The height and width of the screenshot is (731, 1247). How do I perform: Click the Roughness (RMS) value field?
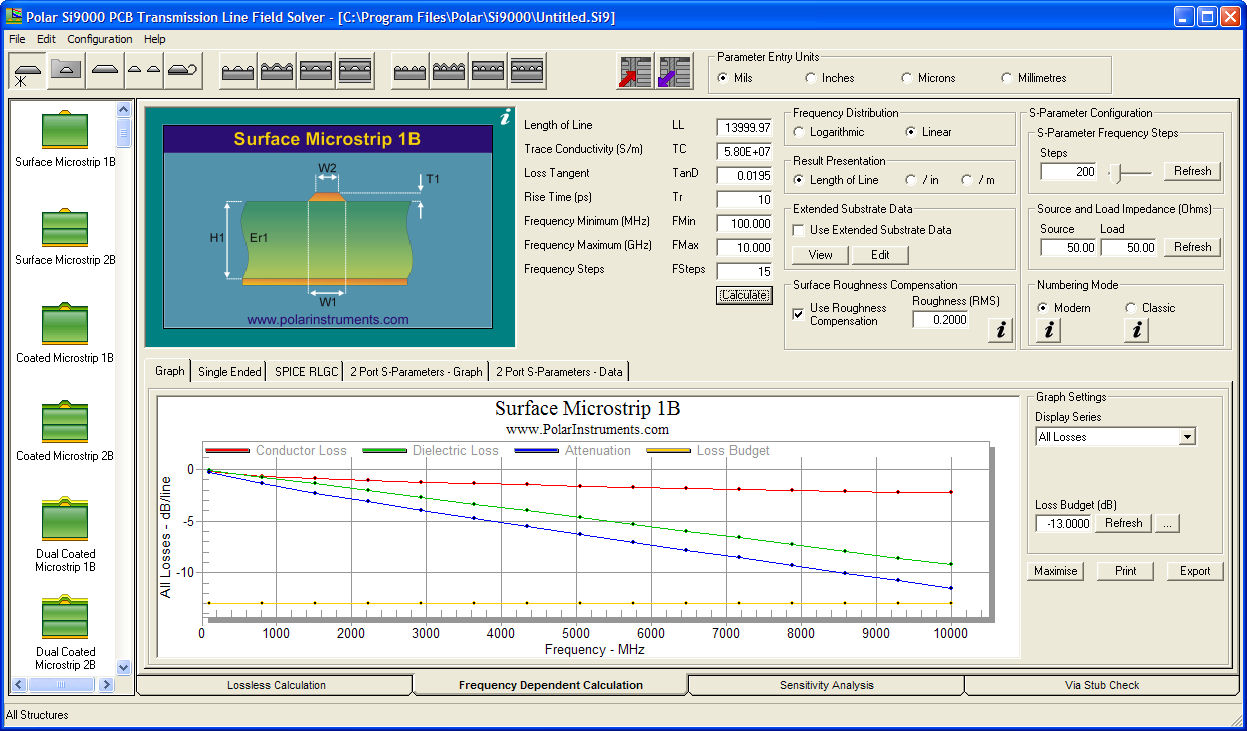click(x=940, y=319)
